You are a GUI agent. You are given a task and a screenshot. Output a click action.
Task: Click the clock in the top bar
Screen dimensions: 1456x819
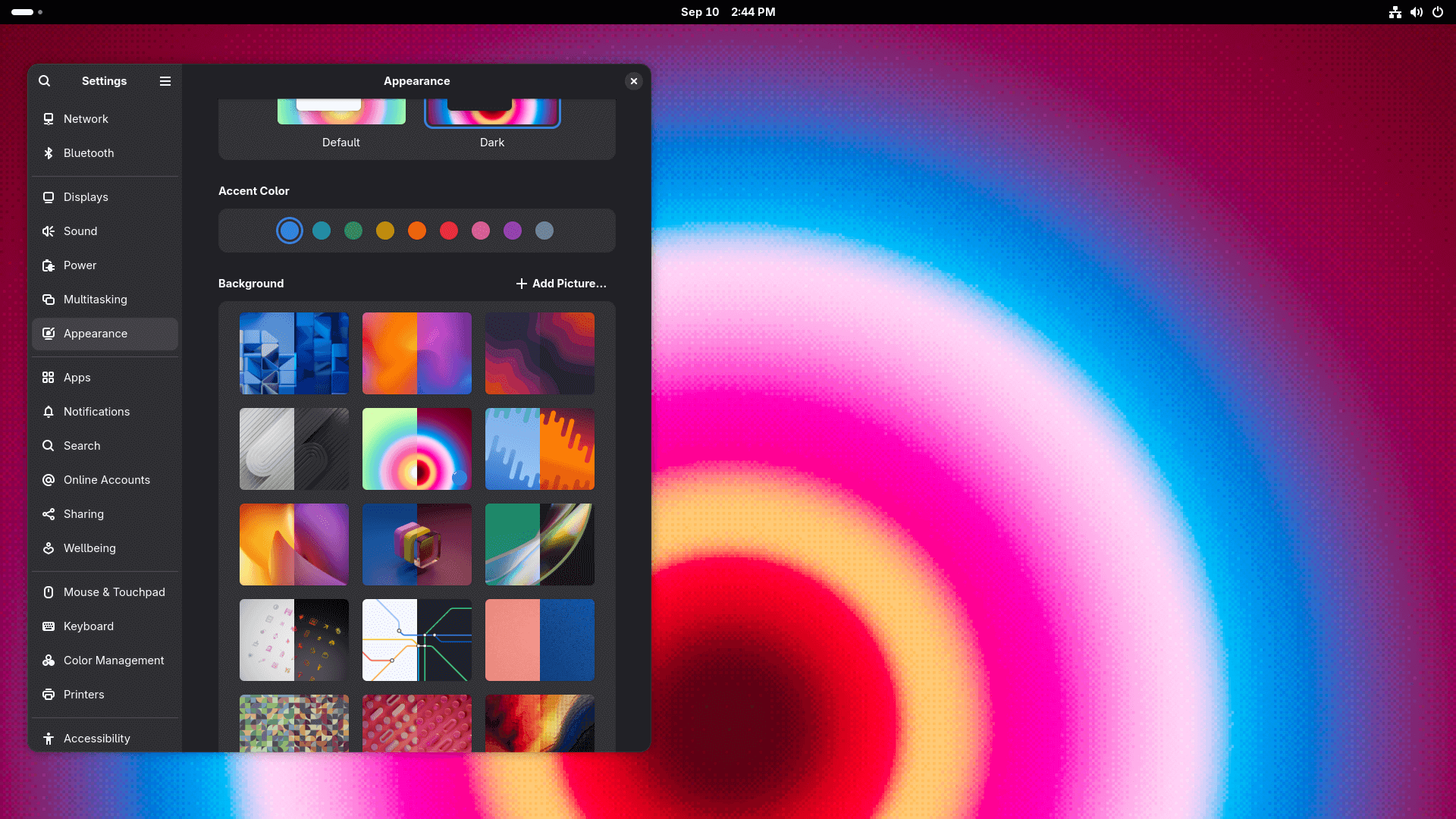coord(729,12)
